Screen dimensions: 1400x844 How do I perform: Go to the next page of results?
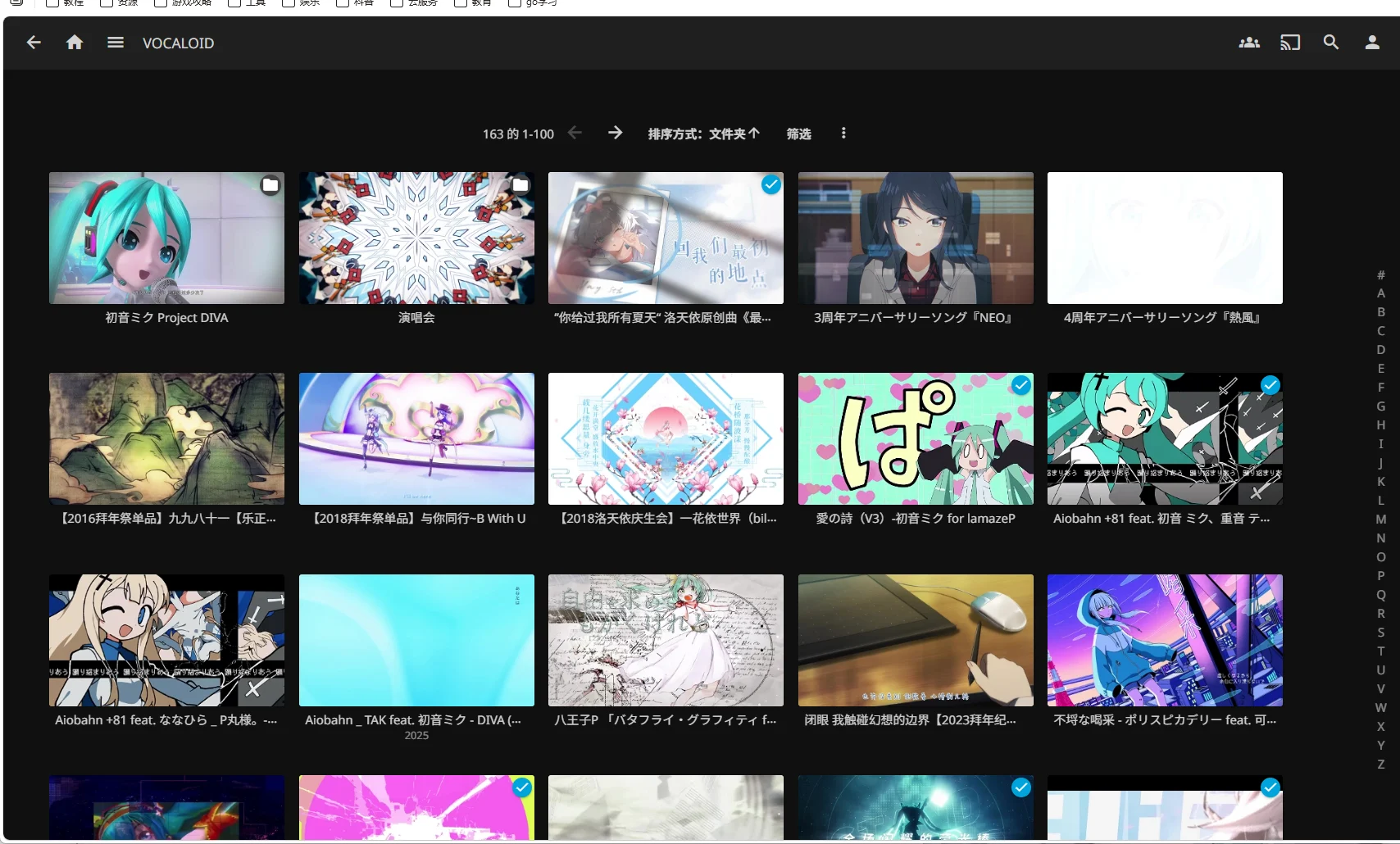tap(615, 133)
